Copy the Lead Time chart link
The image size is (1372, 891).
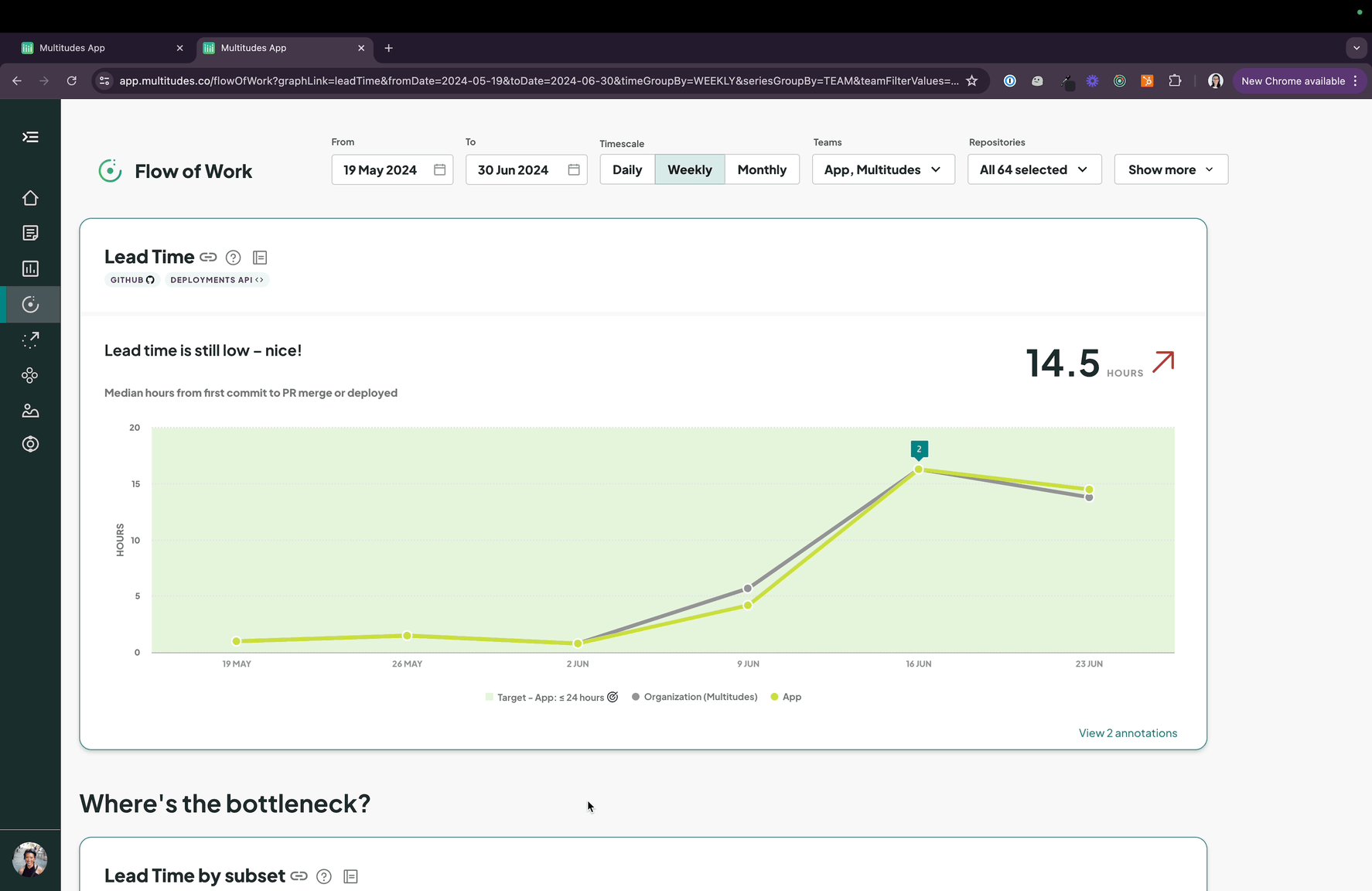click(x=208, y=257)
